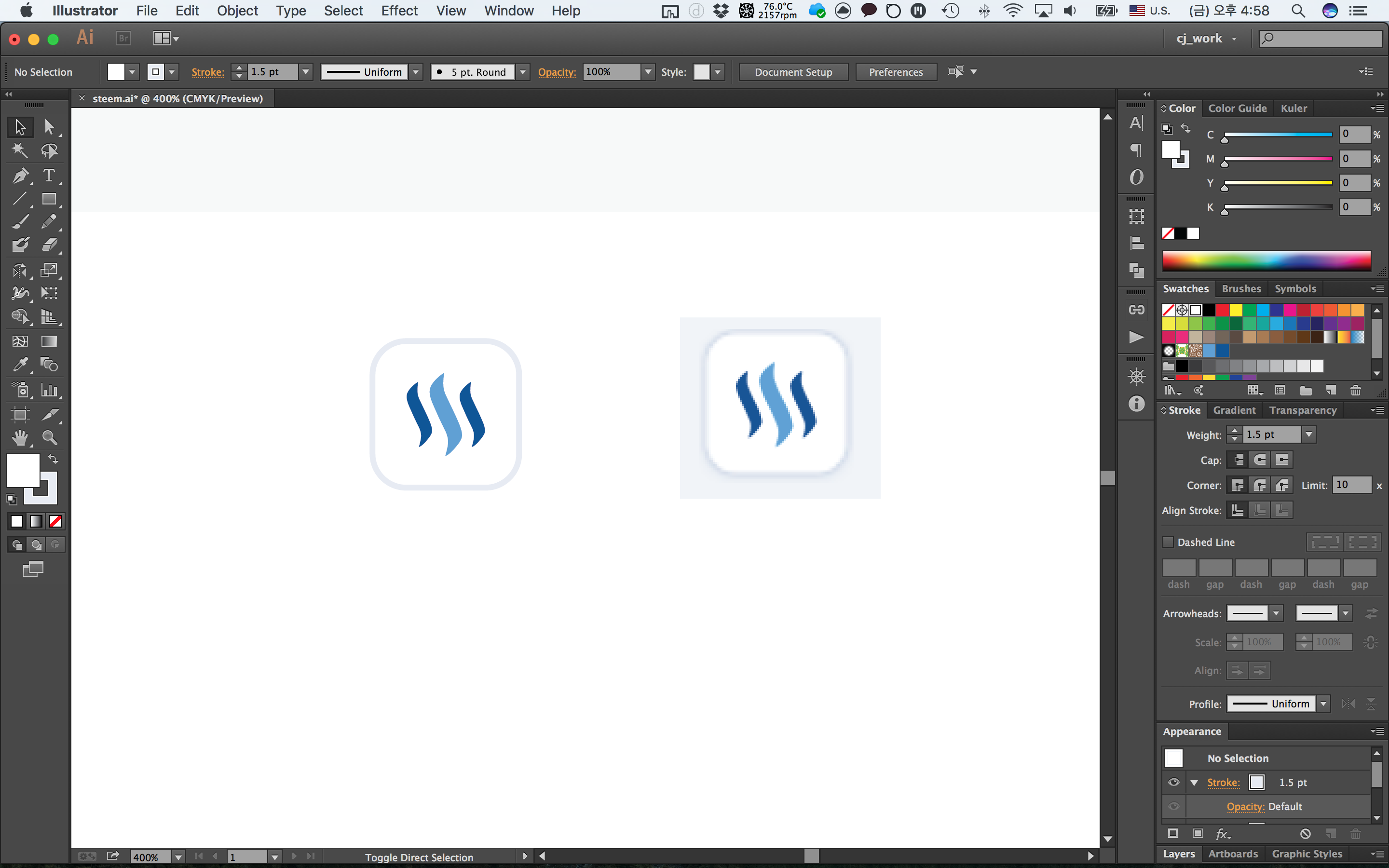The width and height of the screenshot is (1389, 868).
Task: Open 5 pt. Round brush dropdown
Action: (x=522, y=72)
